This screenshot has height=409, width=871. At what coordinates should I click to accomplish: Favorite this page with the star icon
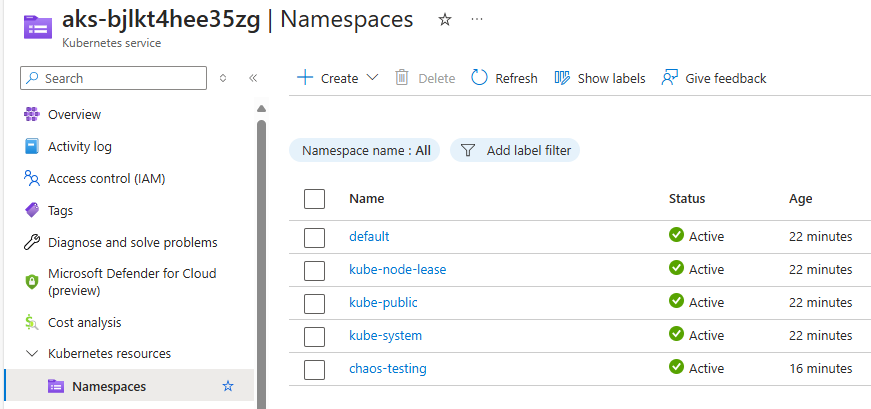[x=444, y=20]
